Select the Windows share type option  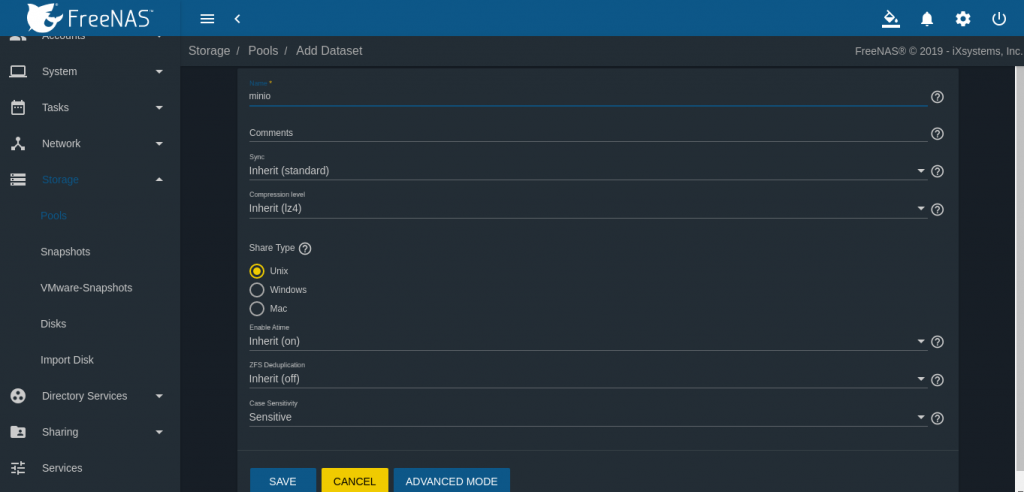[x=257, y=290]
